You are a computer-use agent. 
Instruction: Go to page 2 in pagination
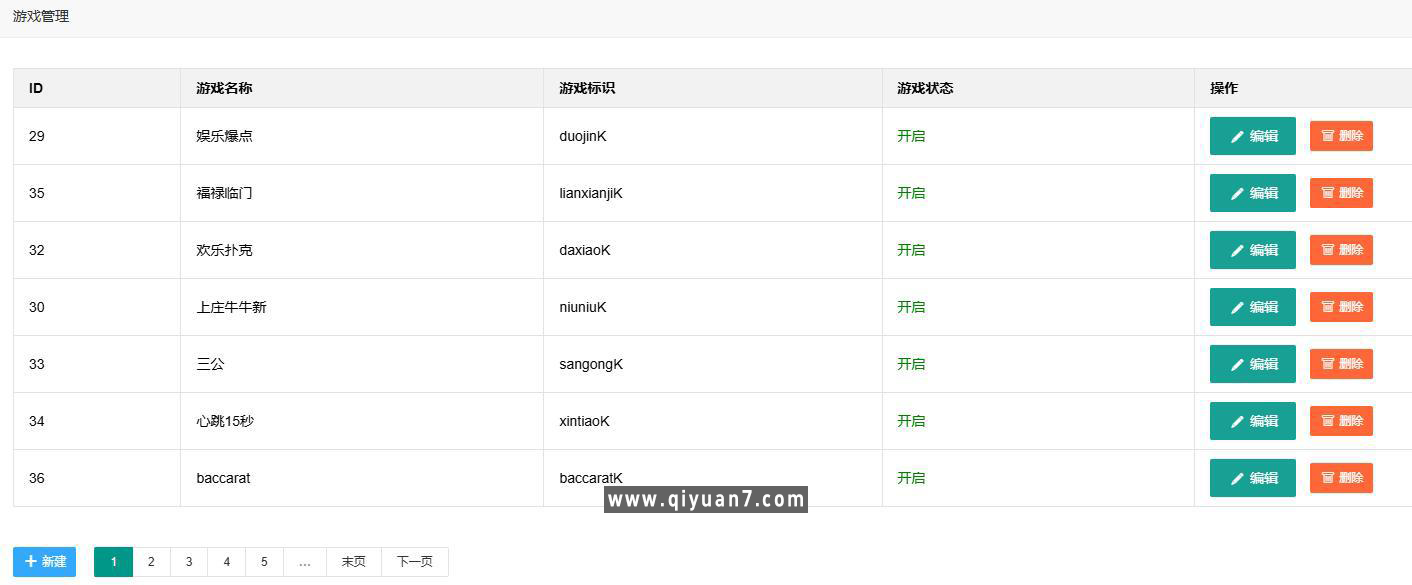coord(151,562)
